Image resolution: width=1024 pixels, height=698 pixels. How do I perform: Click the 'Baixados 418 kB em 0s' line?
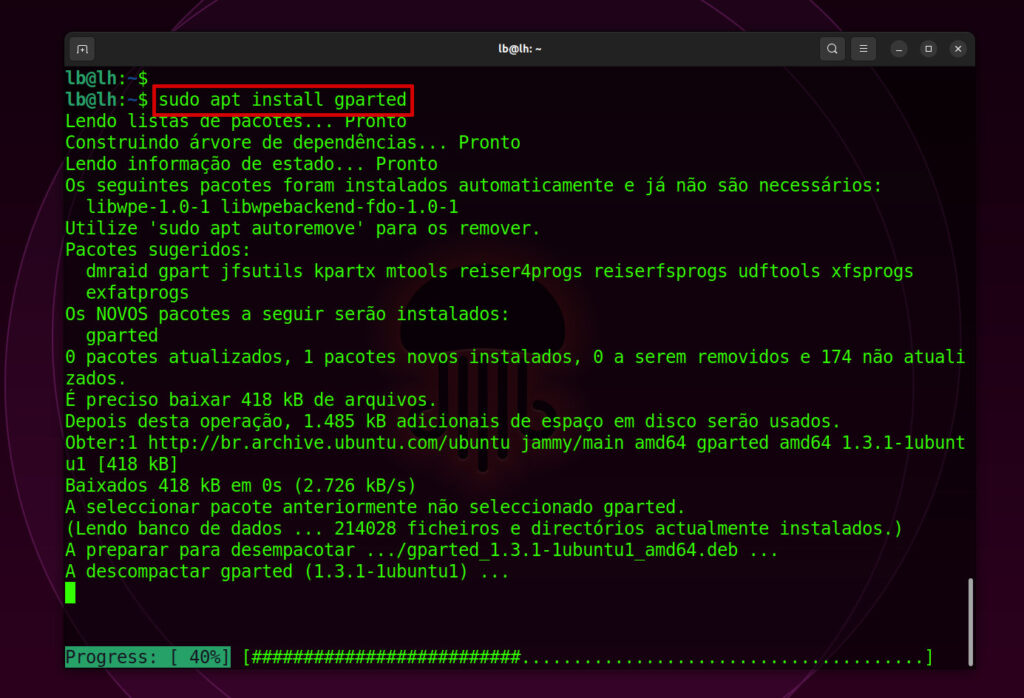tap(241, 486)
